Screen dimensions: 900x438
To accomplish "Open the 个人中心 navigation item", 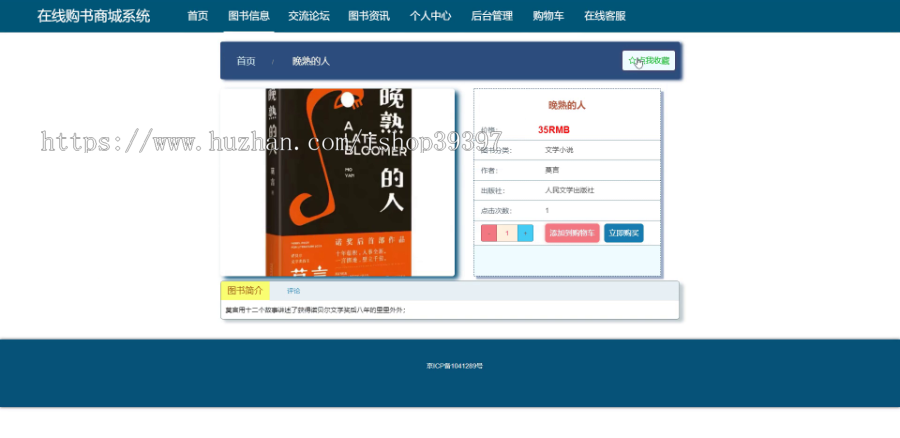I will [x=430, y=16].
